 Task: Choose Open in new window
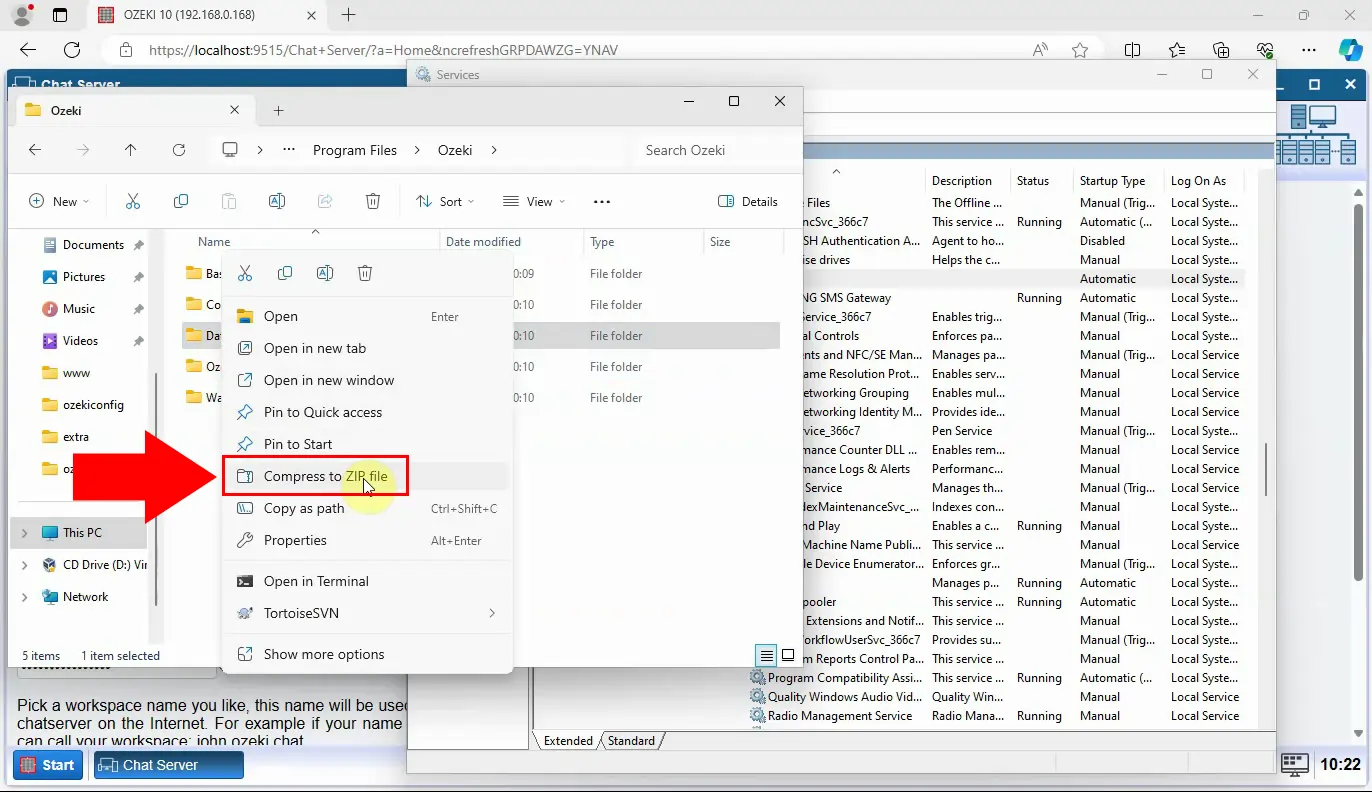pyautogui.click(x=367, y=380)
